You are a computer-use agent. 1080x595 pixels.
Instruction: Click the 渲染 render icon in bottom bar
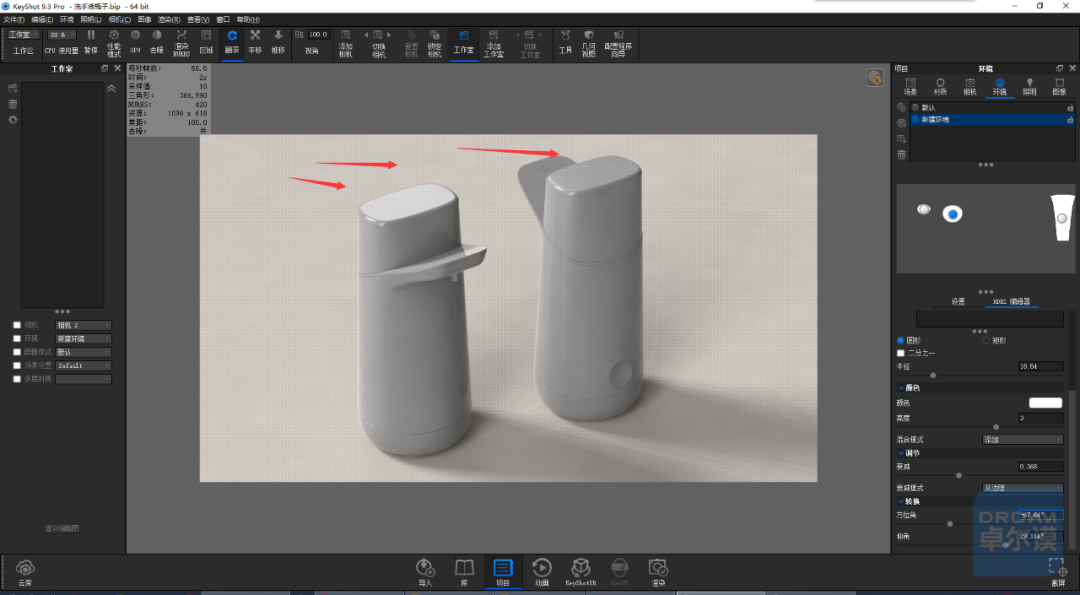pos(658,572)
